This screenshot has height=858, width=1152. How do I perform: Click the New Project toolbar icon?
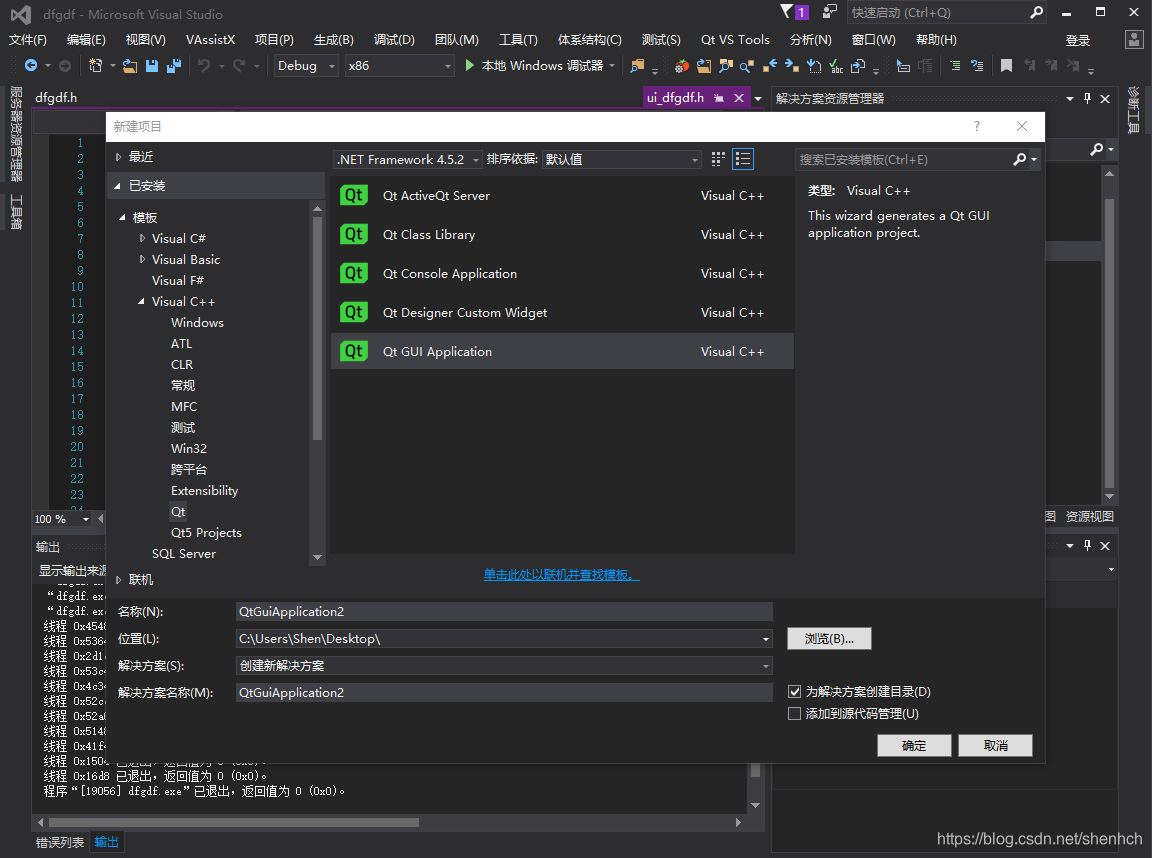(x=96, y=65)
